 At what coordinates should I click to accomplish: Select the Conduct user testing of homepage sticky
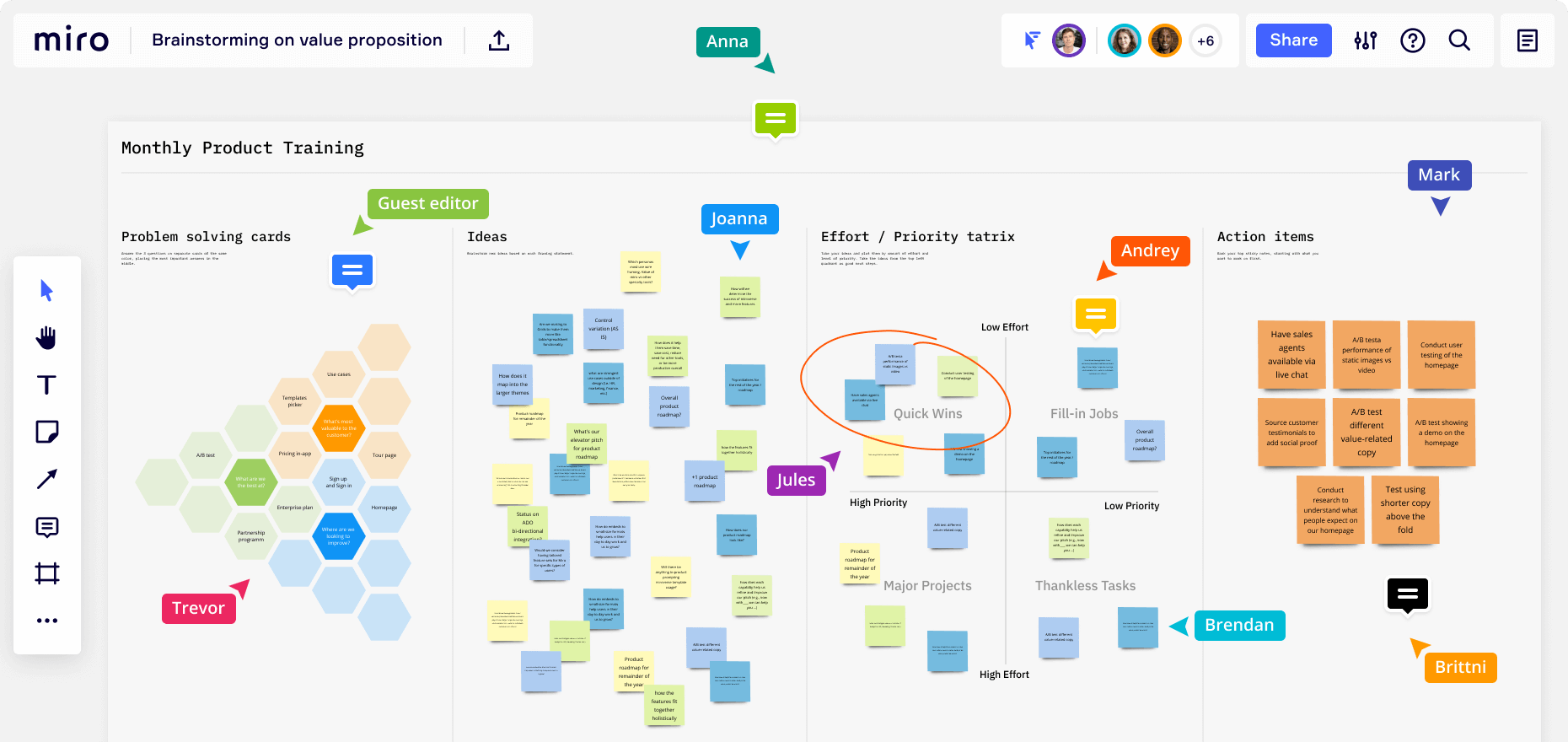tap(1442, 355)
